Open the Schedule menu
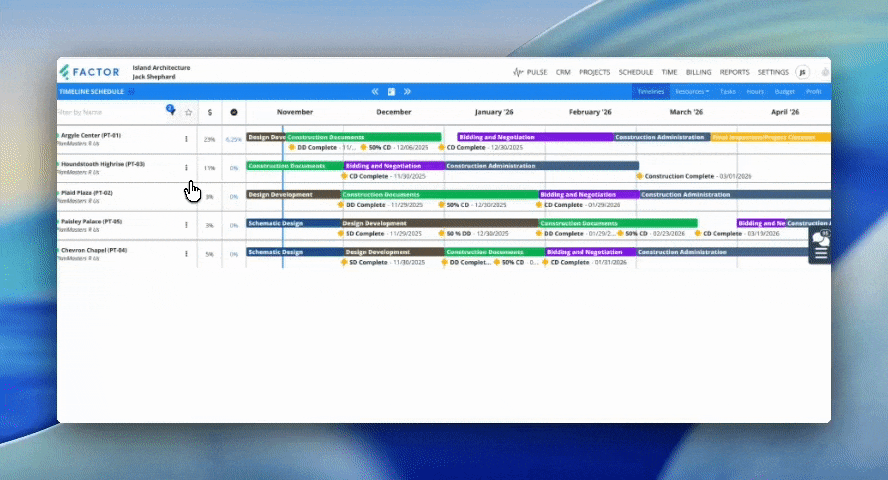The image size is (888, 480). click(635, 72)
